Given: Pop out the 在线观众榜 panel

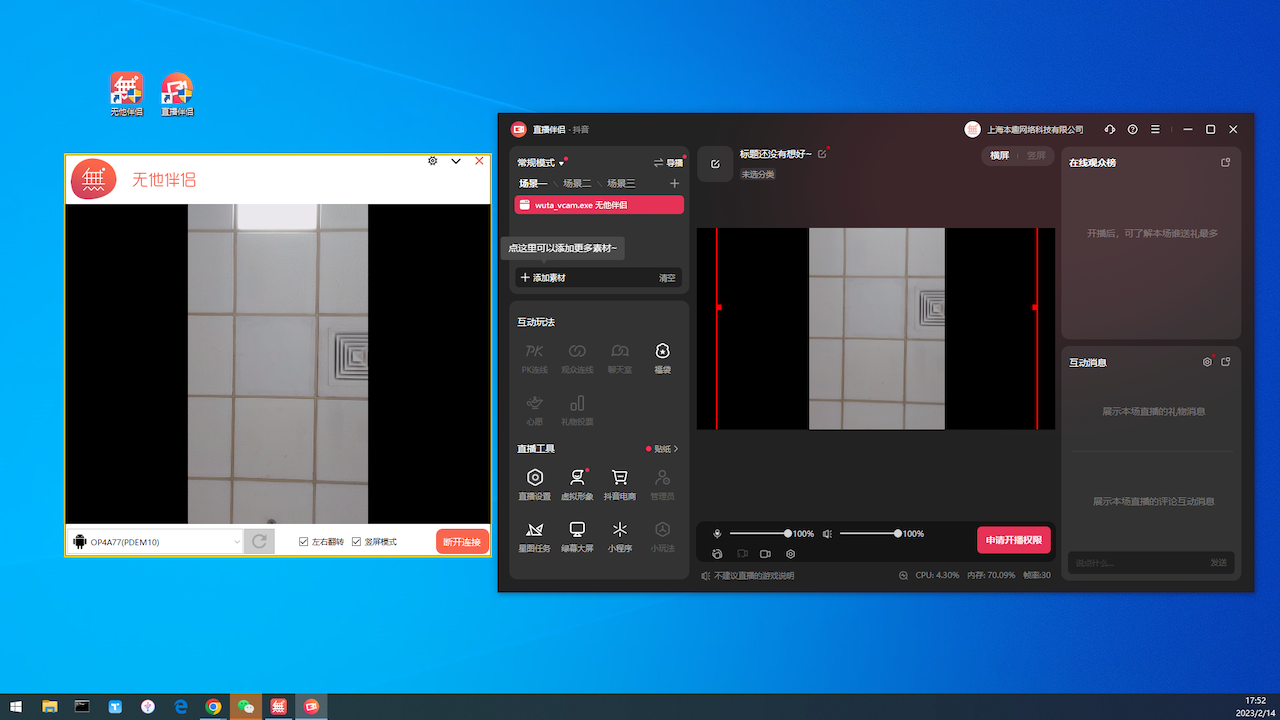Looking at the screenshot, I should (1226, 162).
